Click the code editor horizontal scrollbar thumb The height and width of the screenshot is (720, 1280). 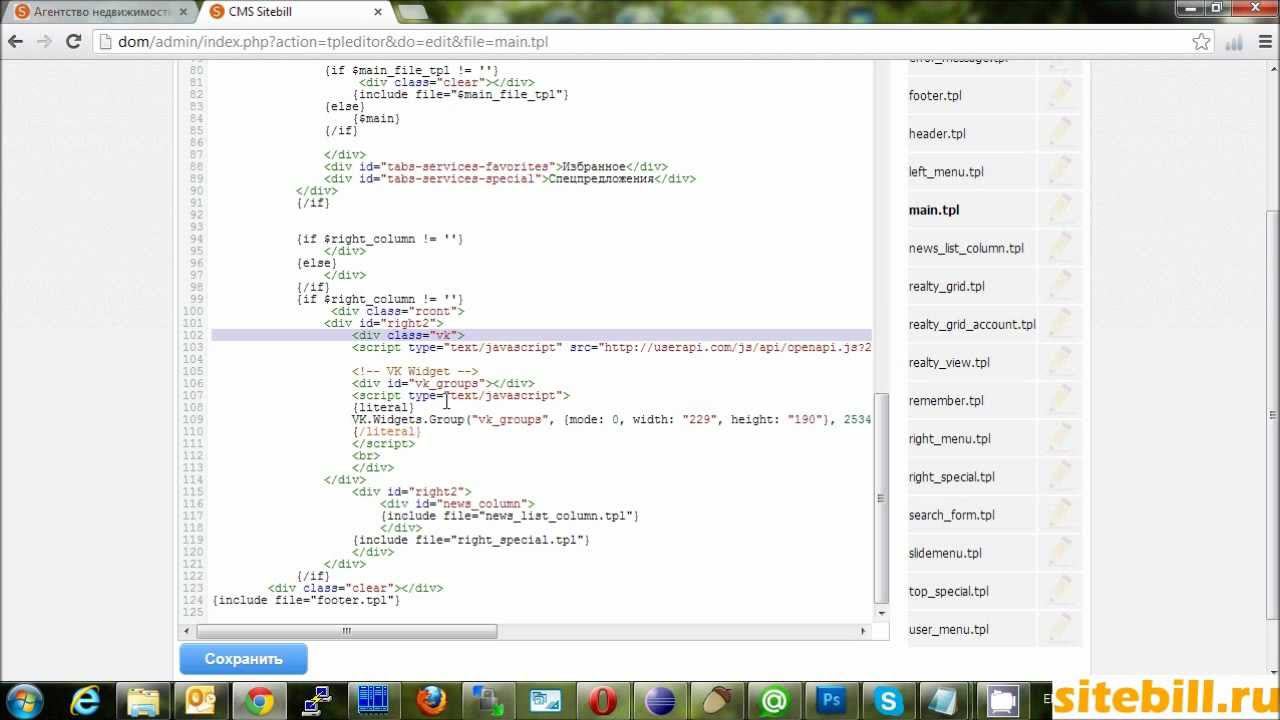click(346, 631)
